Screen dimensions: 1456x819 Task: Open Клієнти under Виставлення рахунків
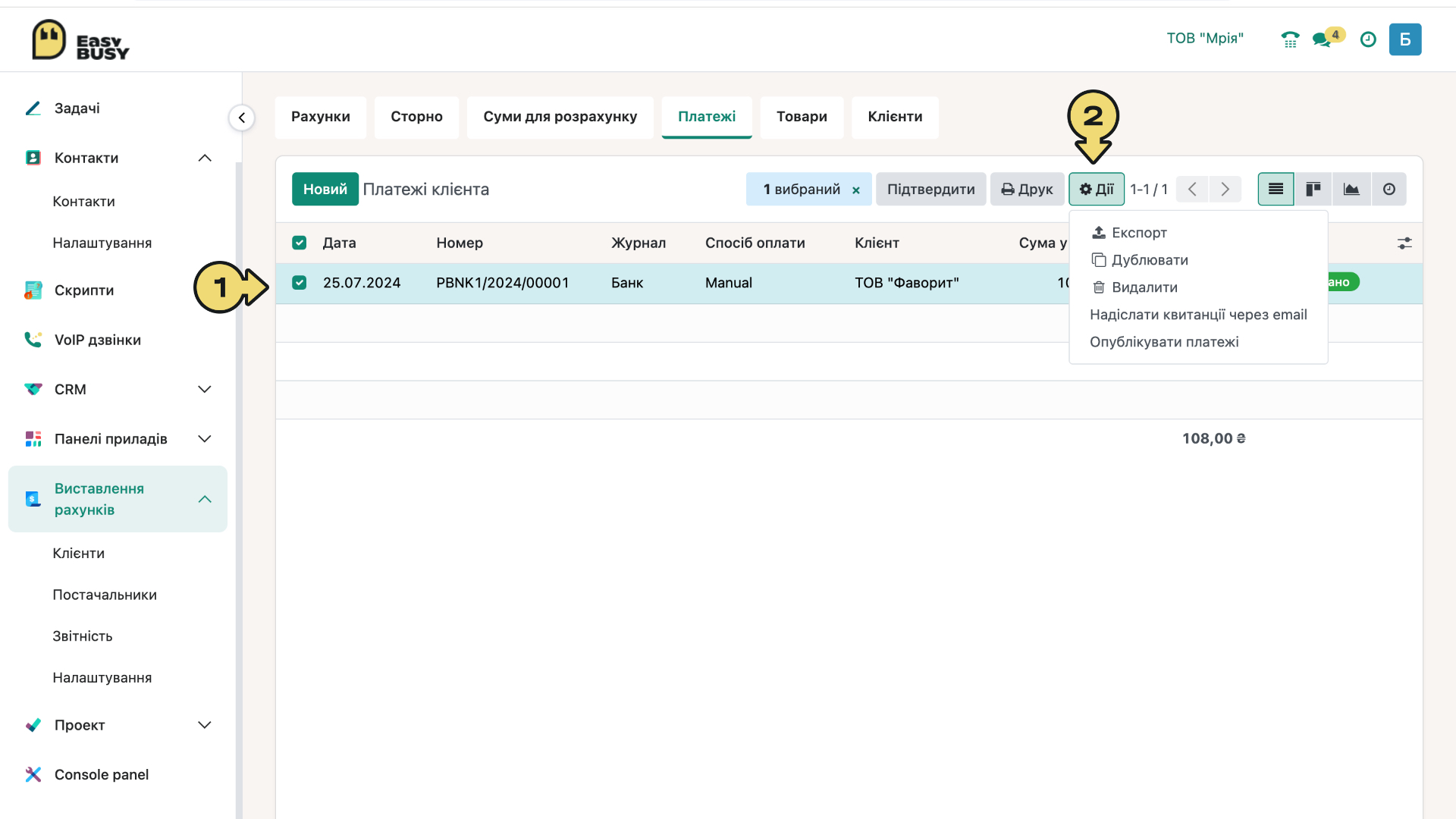(79, 554)
